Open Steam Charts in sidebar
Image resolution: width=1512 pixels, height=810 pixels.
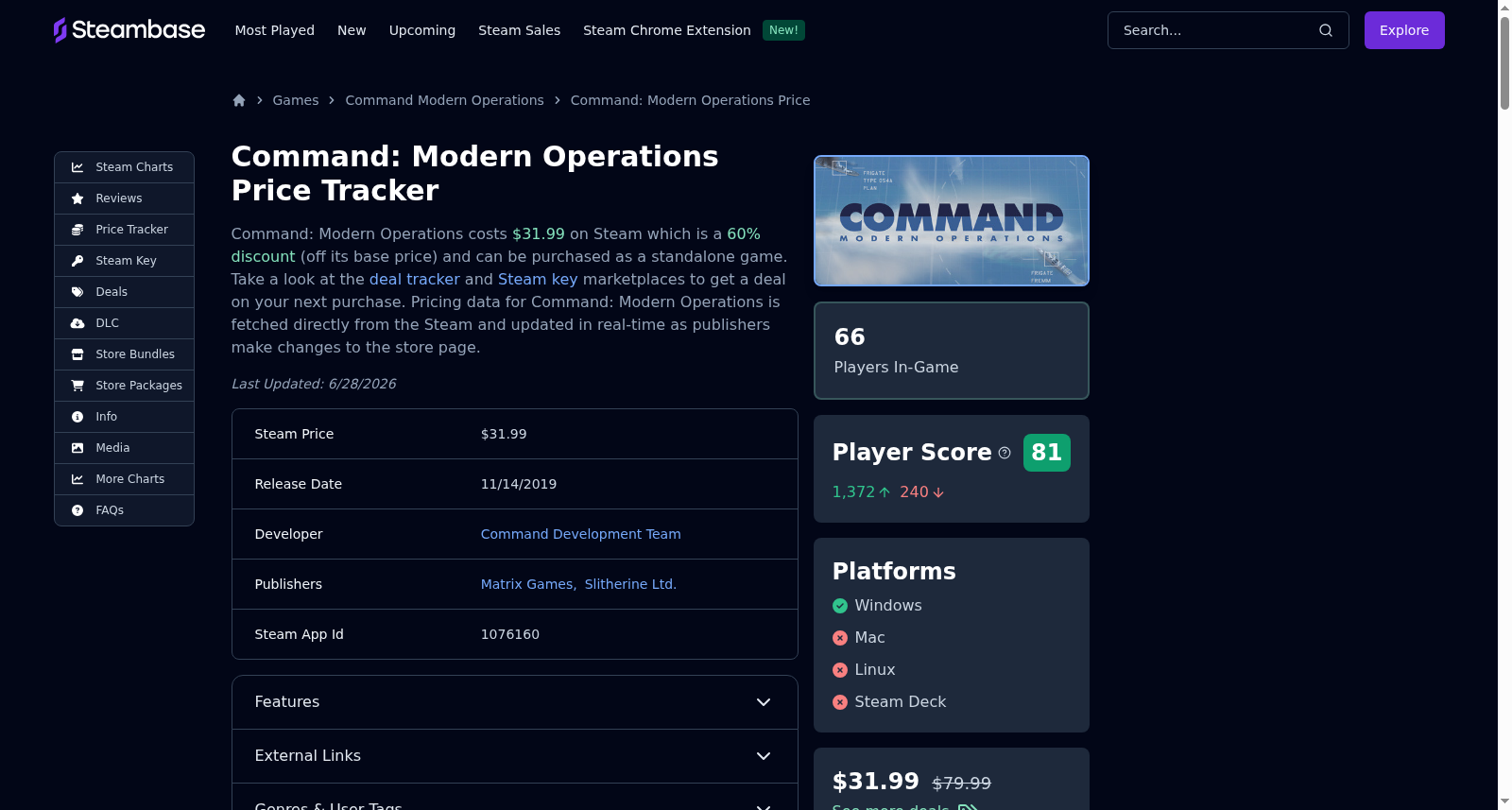click(124, 167)
